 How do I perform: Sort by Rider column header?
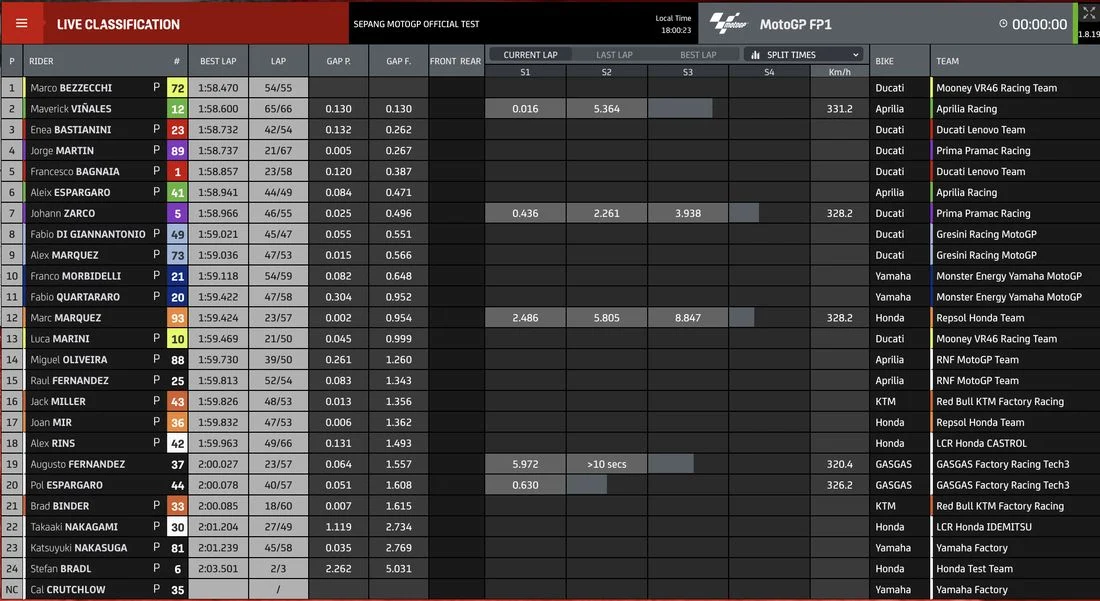pos(41,61)
